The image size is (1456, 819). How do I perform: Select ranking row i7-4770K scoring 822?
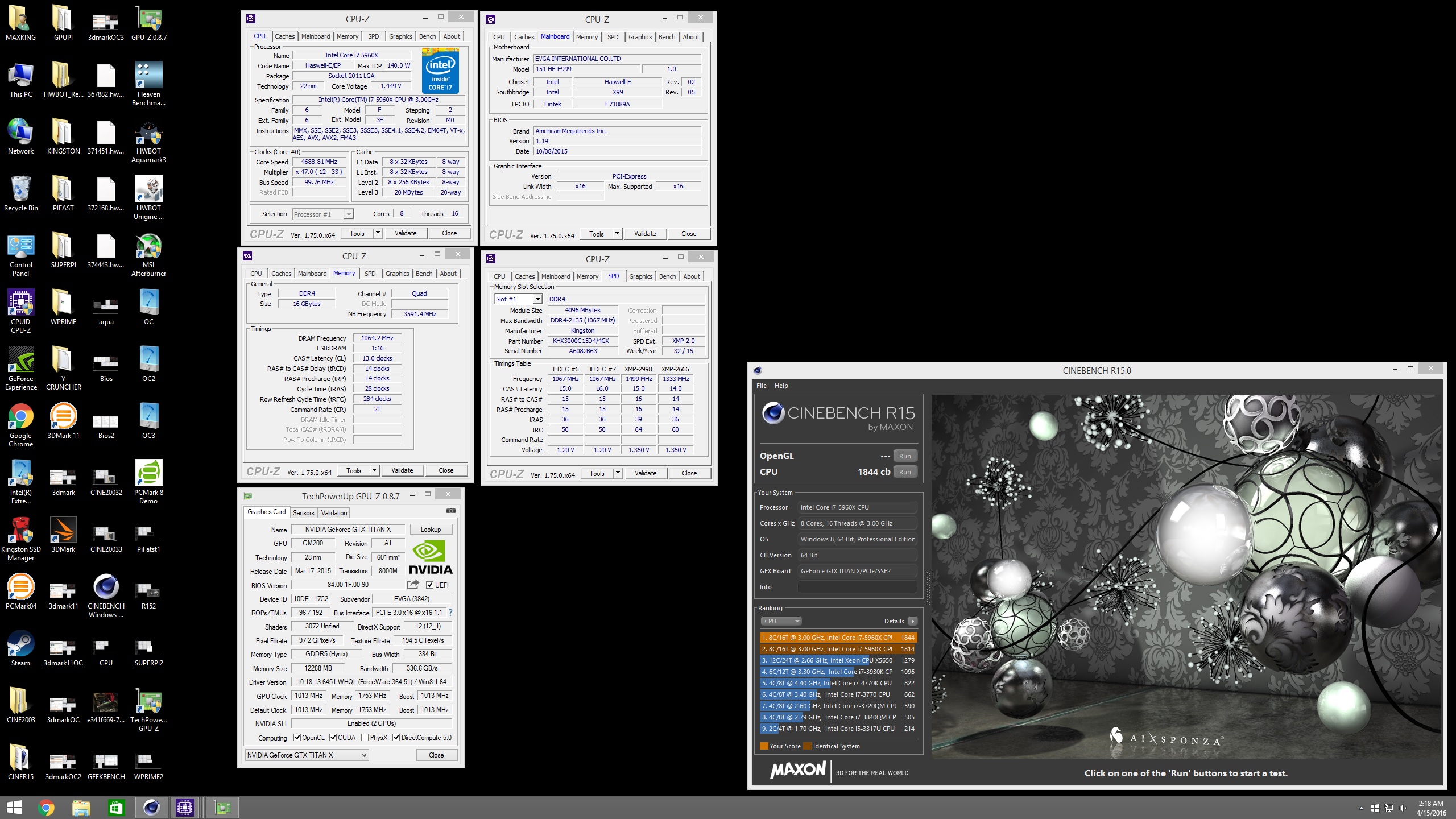pyautogui.click(x=838, y=683)
